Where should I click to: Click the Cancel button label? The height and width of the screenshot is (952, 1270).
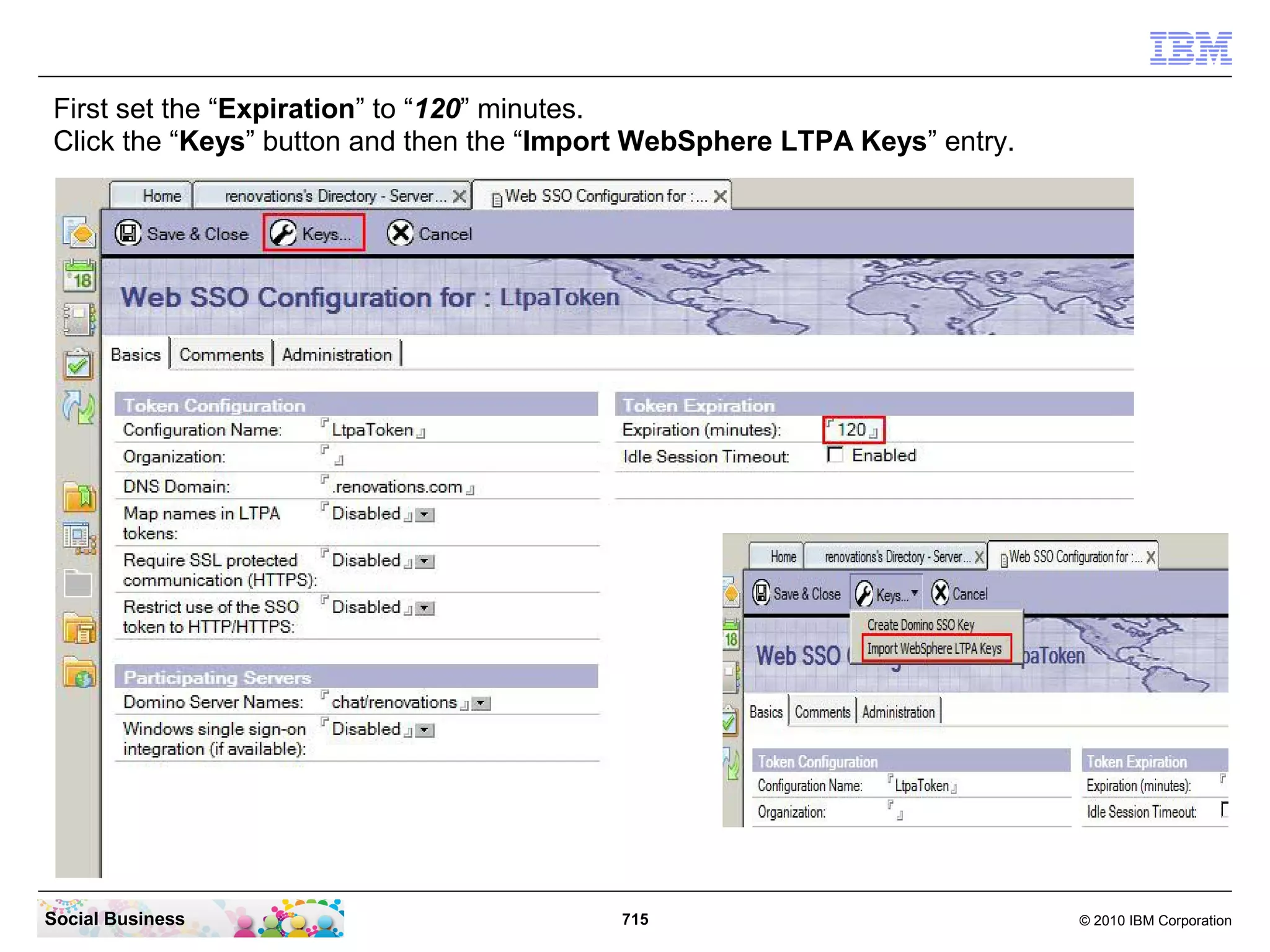(445, 234)
